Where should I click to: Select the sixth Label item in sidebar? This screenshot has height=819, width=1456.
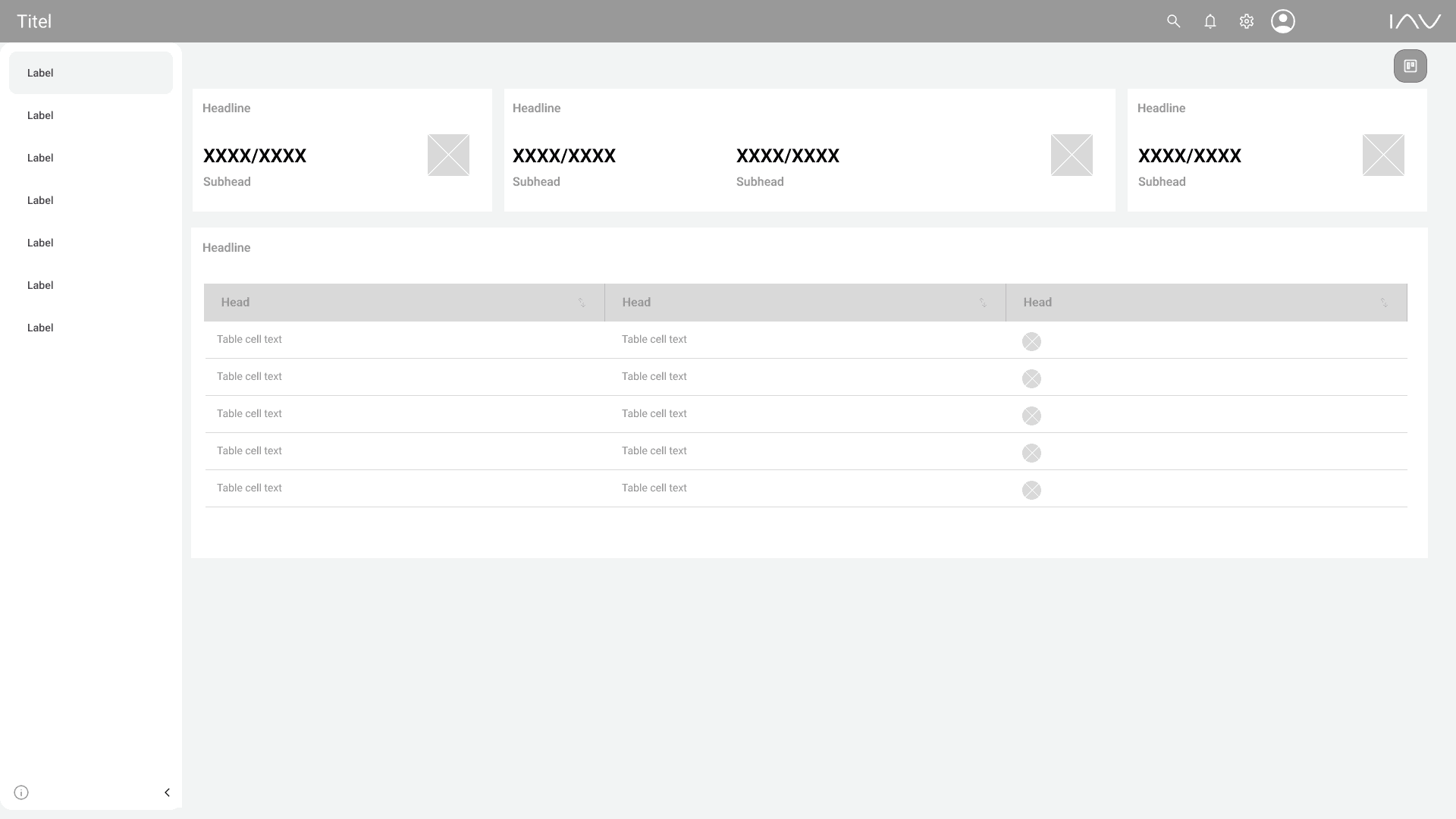91,285
